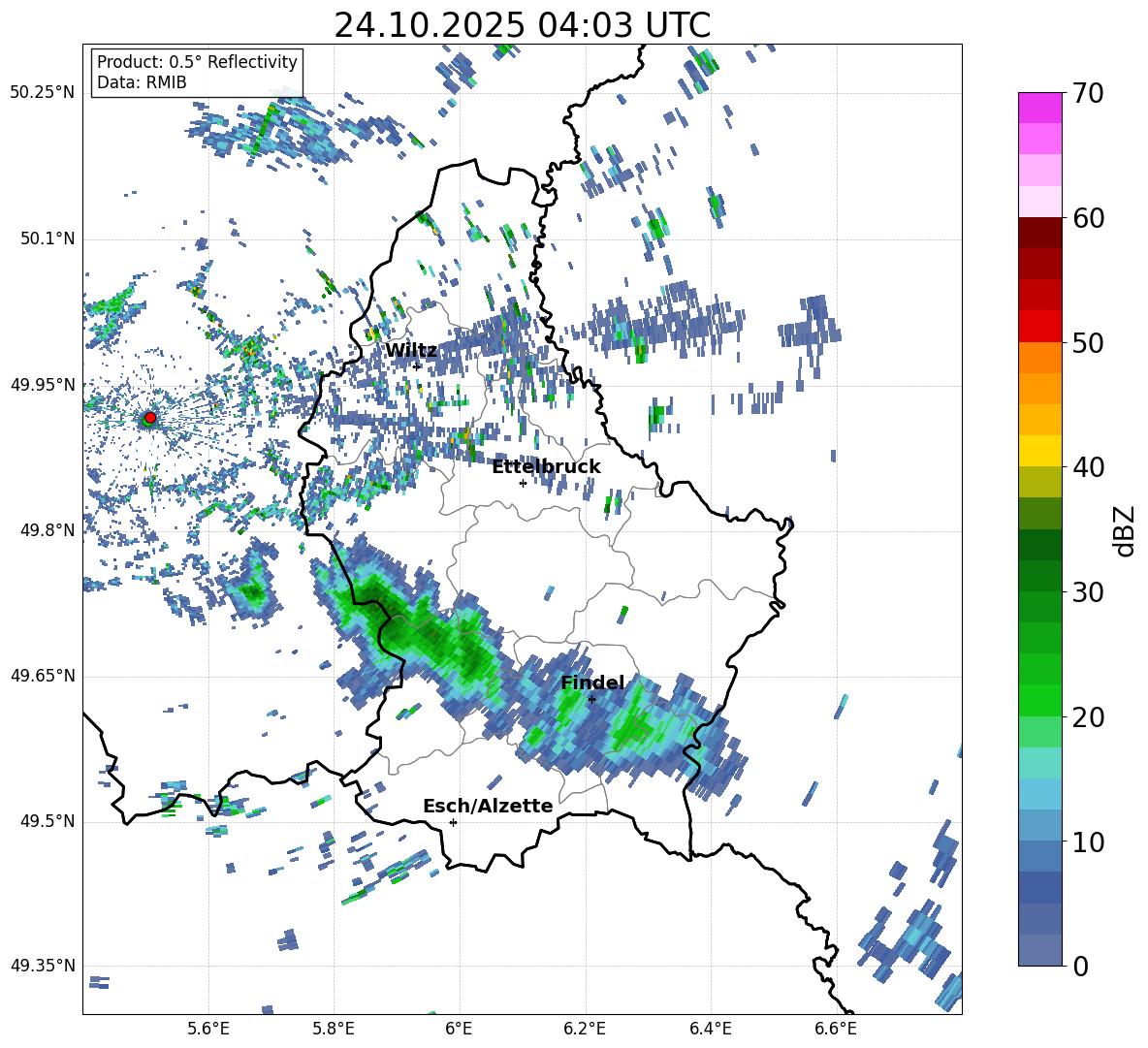Click the colorbar 60 tick label
This screenshot has height=1048, width=1148.
(1089, 218)
